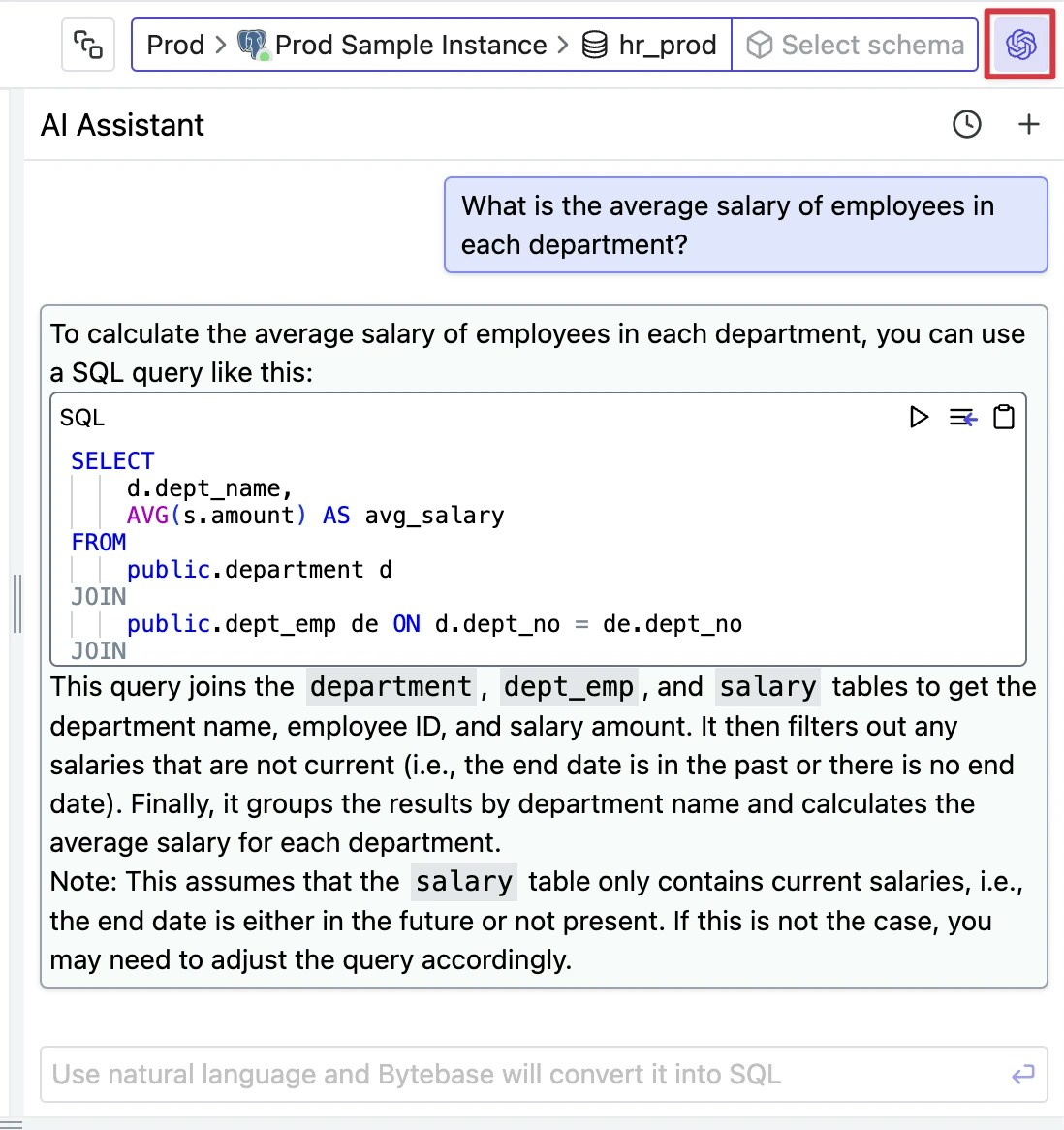Image resolution: width=1064 pixels, height=1130 pixels.
Task: Click the SQL label on the code block
Action: point(82,417)
